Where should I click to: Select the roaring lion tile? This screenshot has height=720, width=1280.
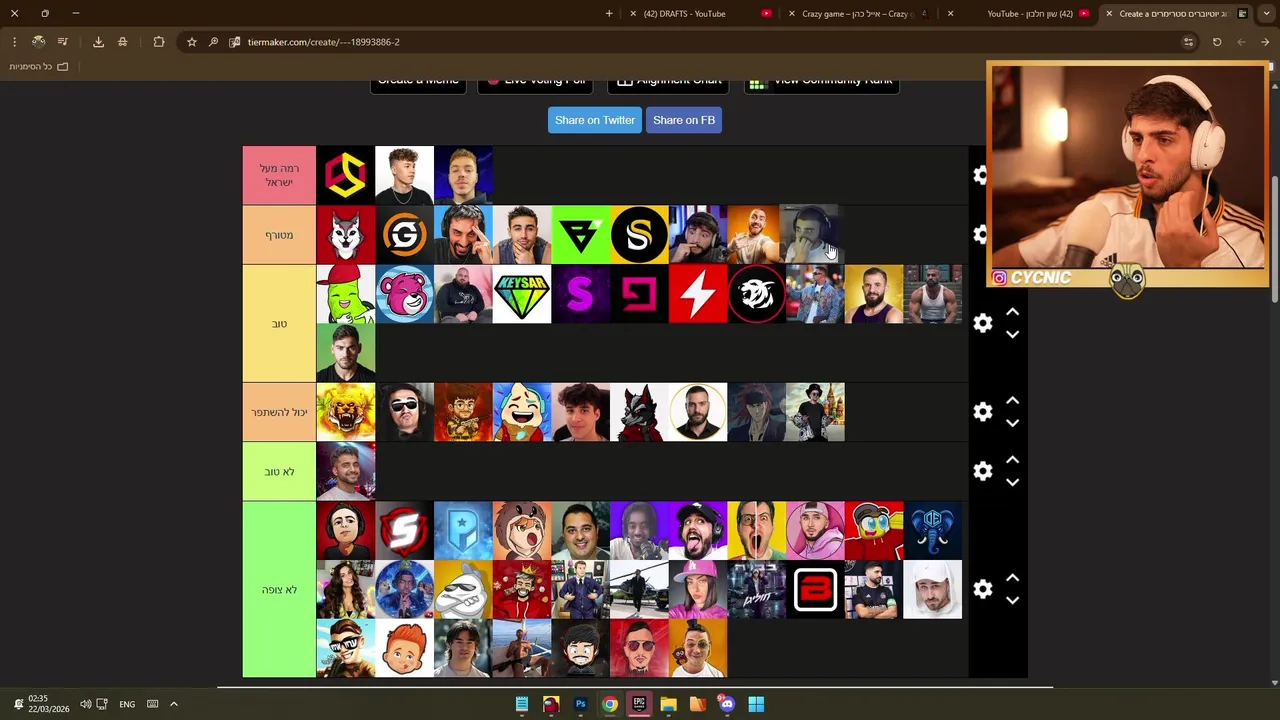346,412
